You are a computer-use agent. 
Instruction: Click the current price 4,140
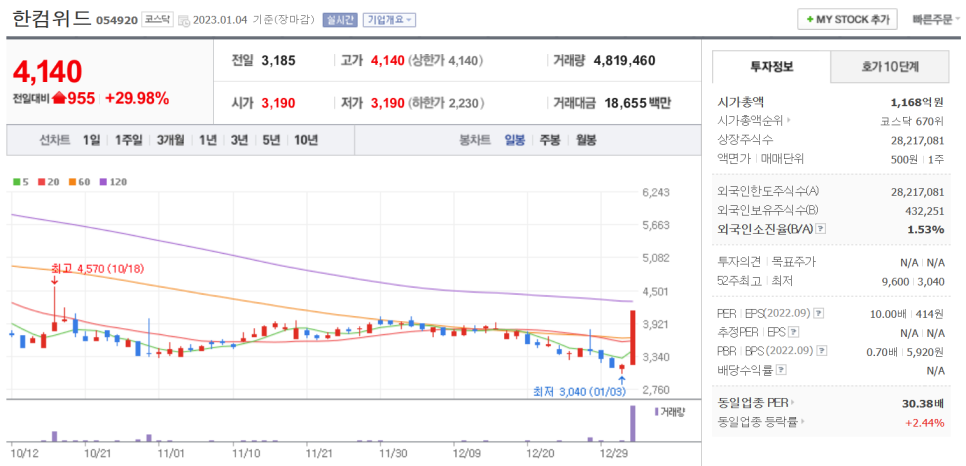pyautogui.click(x=47, y=72)
